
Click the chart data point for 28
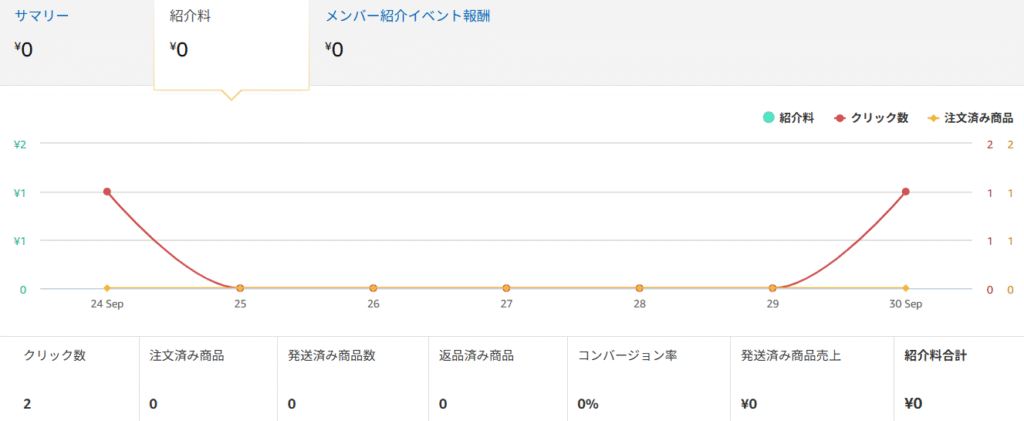(639, 288)
